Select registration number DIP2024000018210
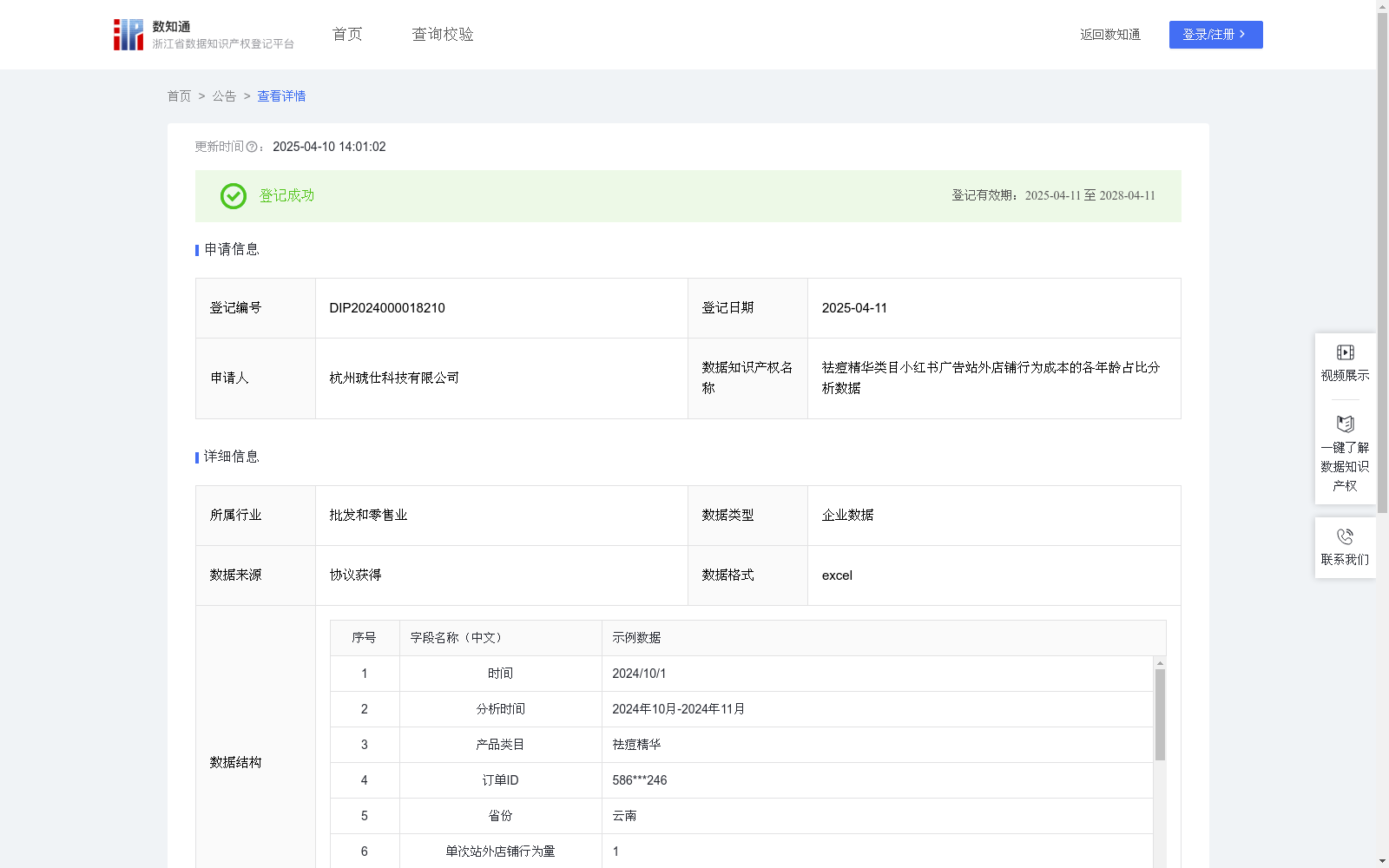The width and height of the screenshot is (1389, 868). 387,308
